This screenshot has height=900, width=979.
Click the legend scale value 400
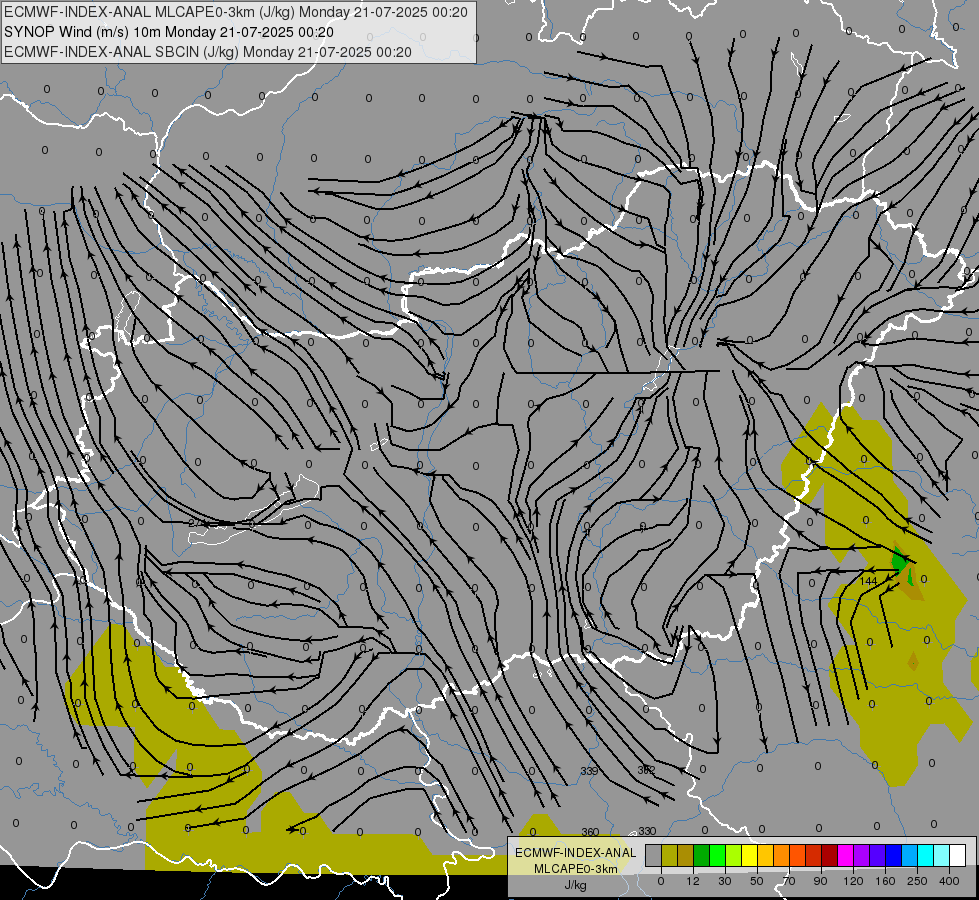click(x=949, y=881)
